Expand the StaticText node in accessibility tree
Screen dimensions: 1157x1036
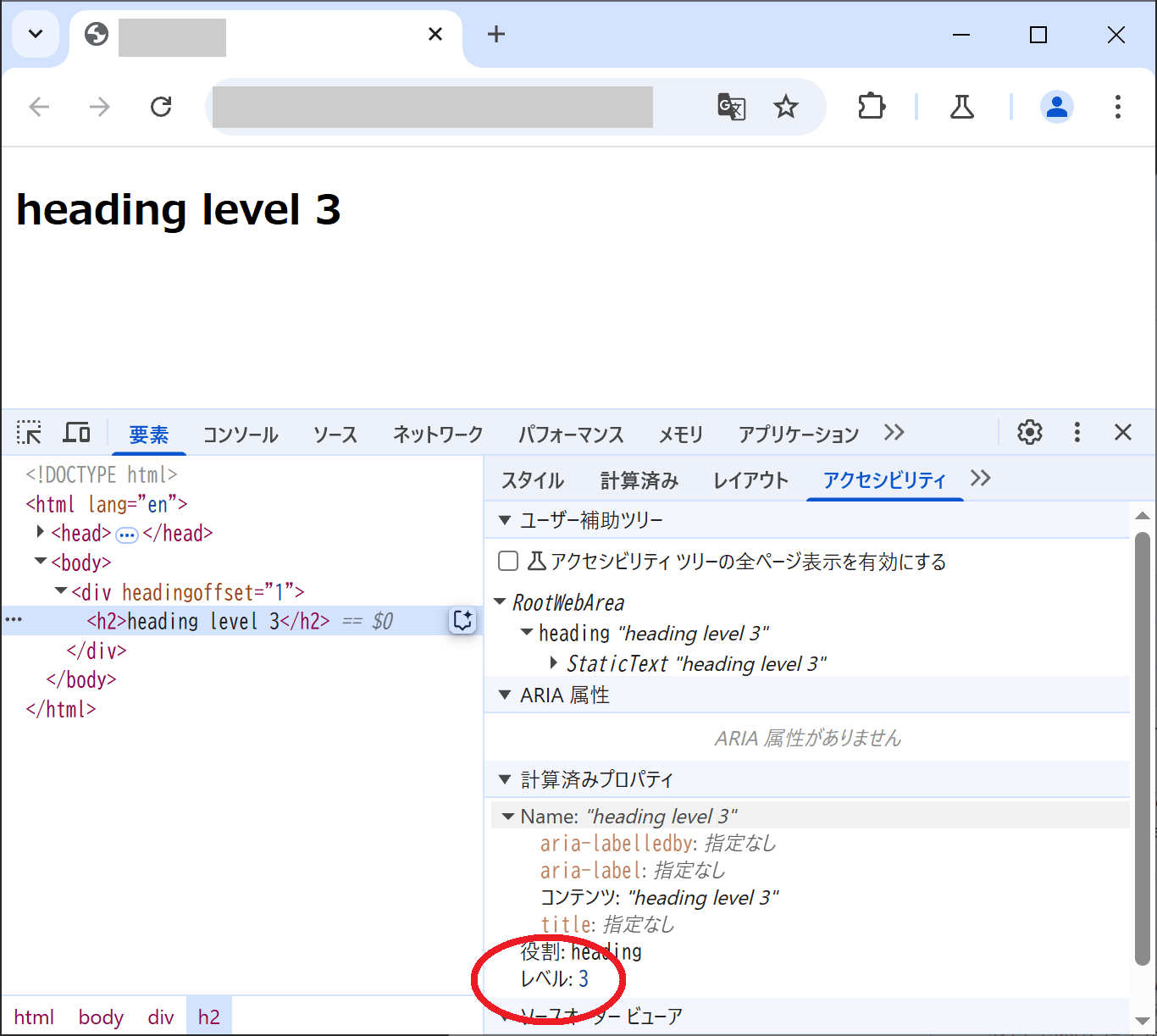click(553, 662)
